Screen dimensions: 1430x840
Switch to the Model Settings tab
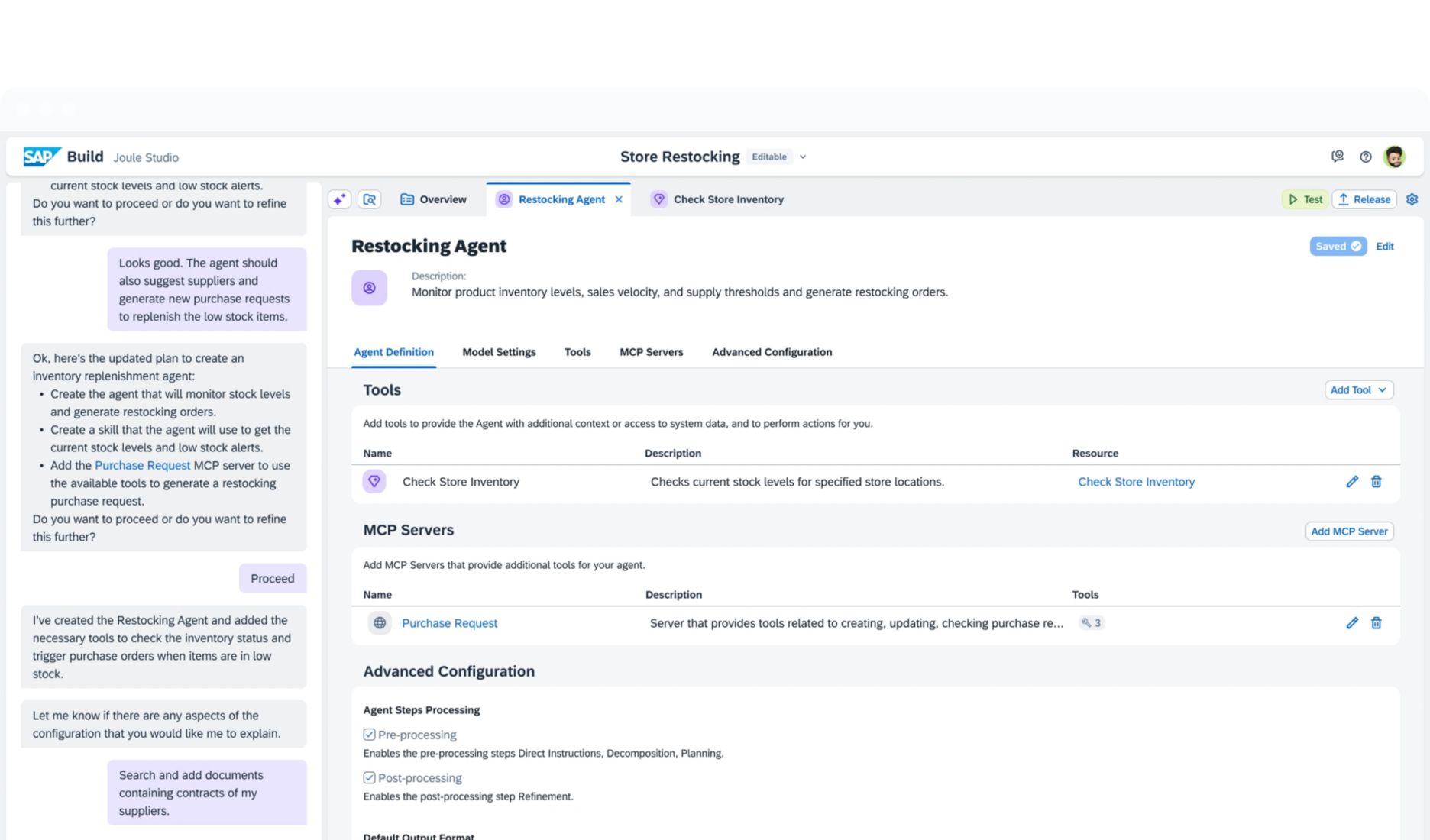[499, 352]
